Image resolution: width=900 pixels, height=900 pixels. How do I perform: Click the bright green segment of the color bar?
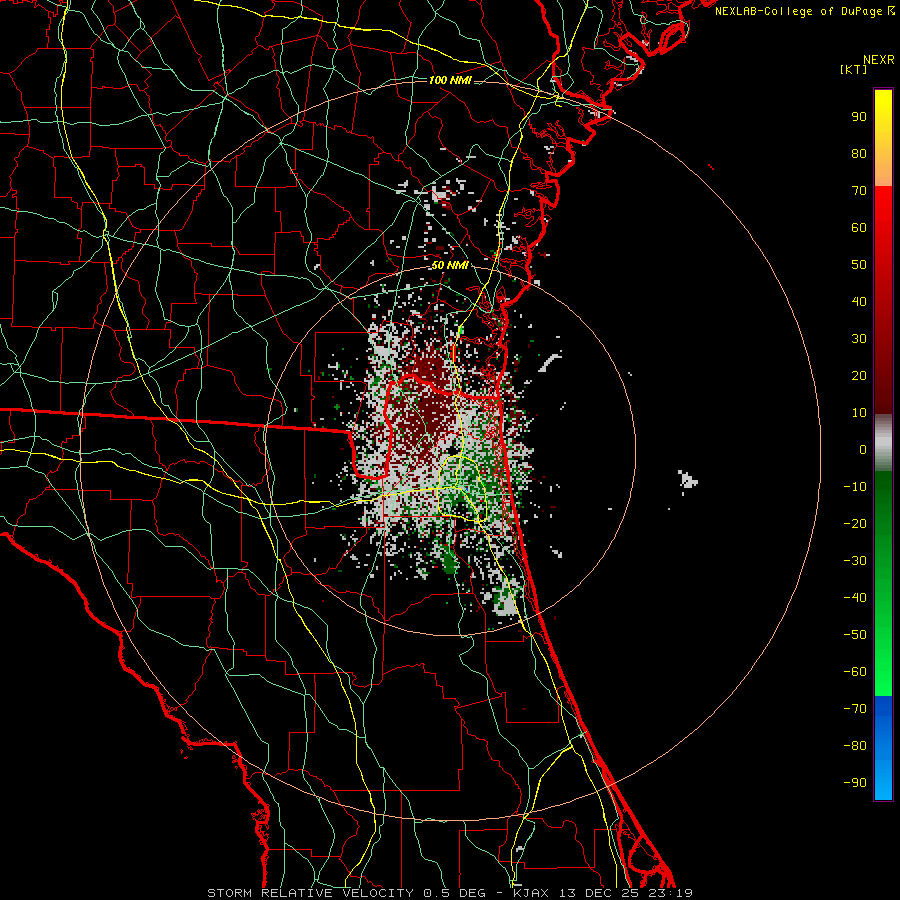click(883, 643)
